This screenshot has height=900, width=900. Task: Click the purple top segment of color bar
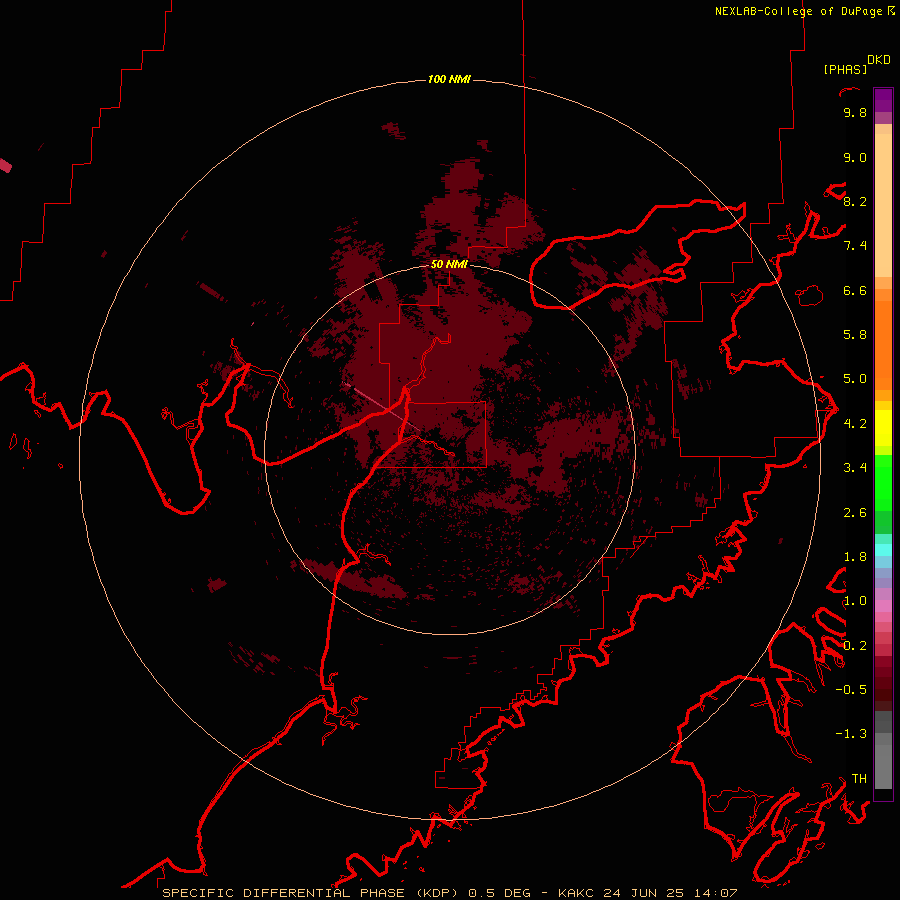[x=883, y=100]
